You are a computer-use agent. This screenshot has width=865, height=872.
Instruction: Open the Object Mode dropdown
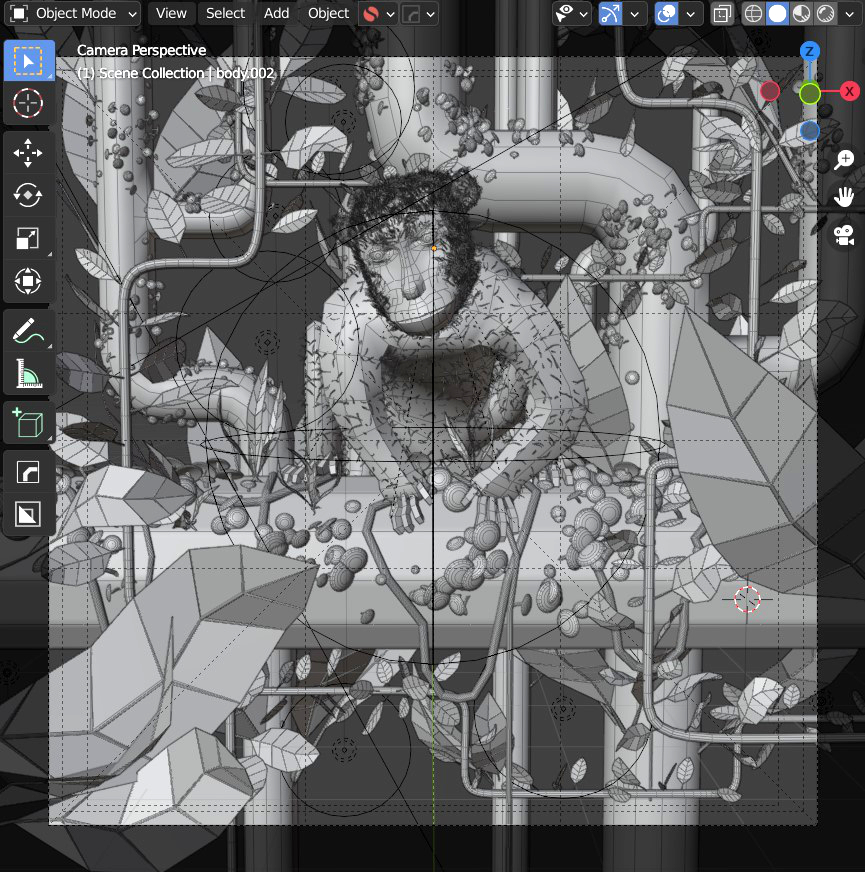[76, 14]
